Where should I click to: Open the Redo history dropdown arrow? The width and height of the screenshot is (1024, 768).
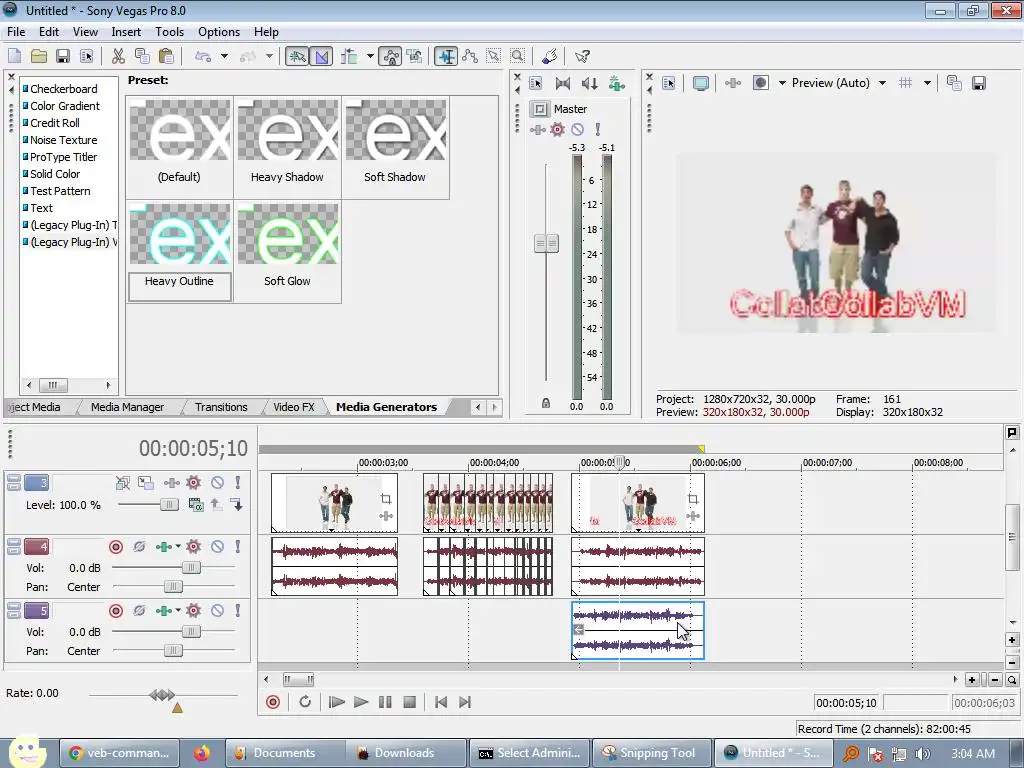point(269,56)
